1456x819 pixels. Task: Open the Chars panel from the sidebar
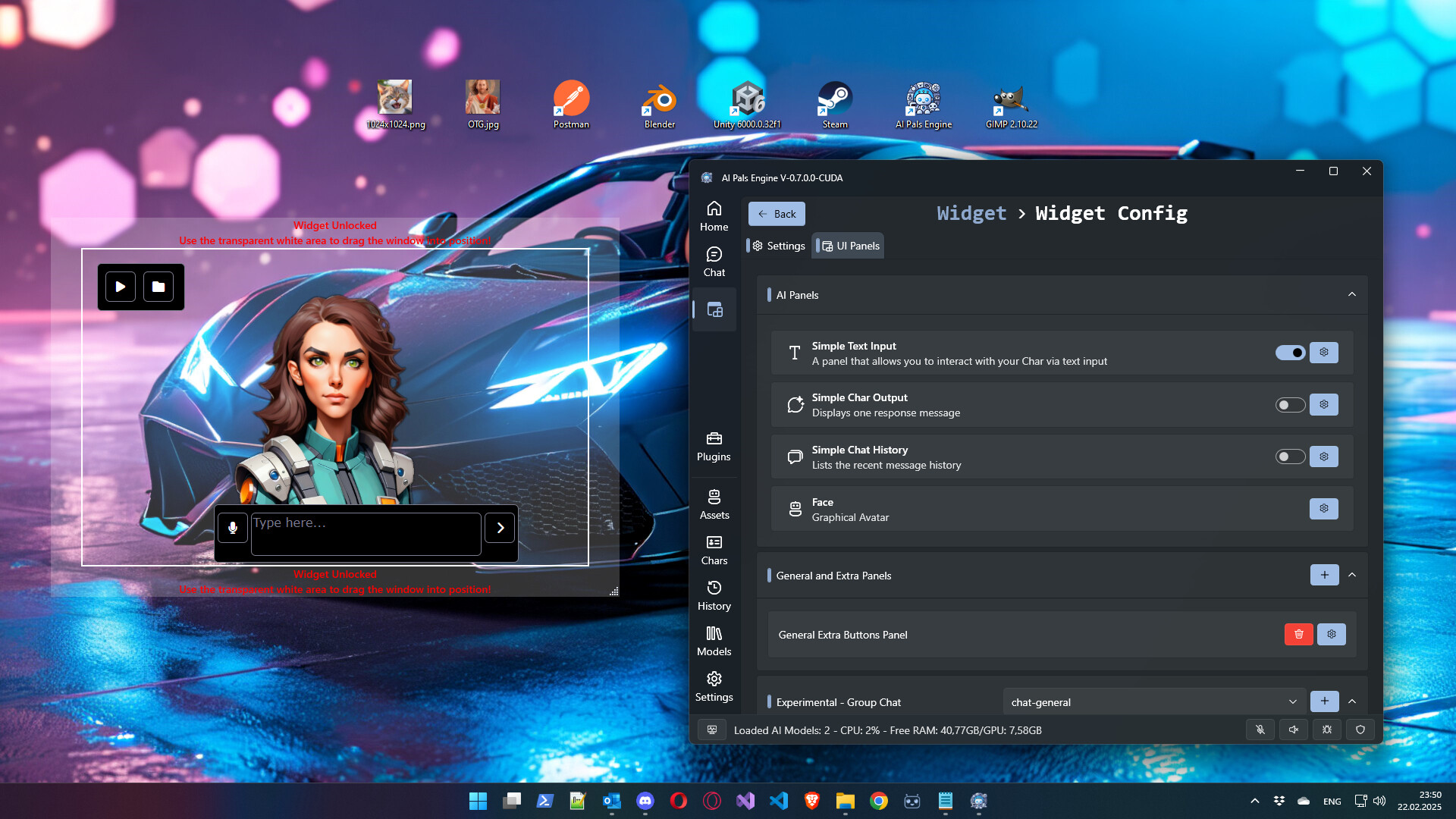point(714,549)
